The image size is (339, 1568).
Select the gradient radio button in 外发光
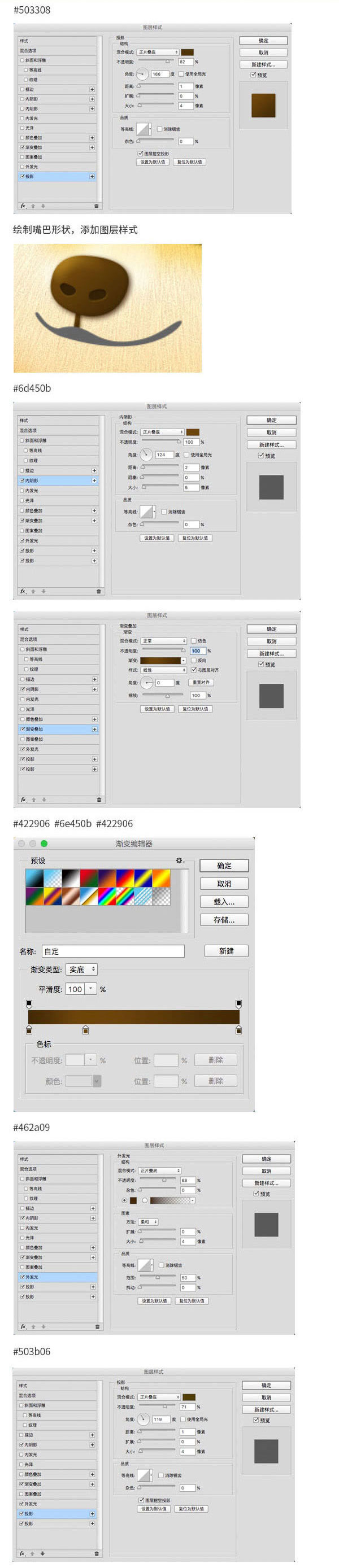[x=145, y=1200]
